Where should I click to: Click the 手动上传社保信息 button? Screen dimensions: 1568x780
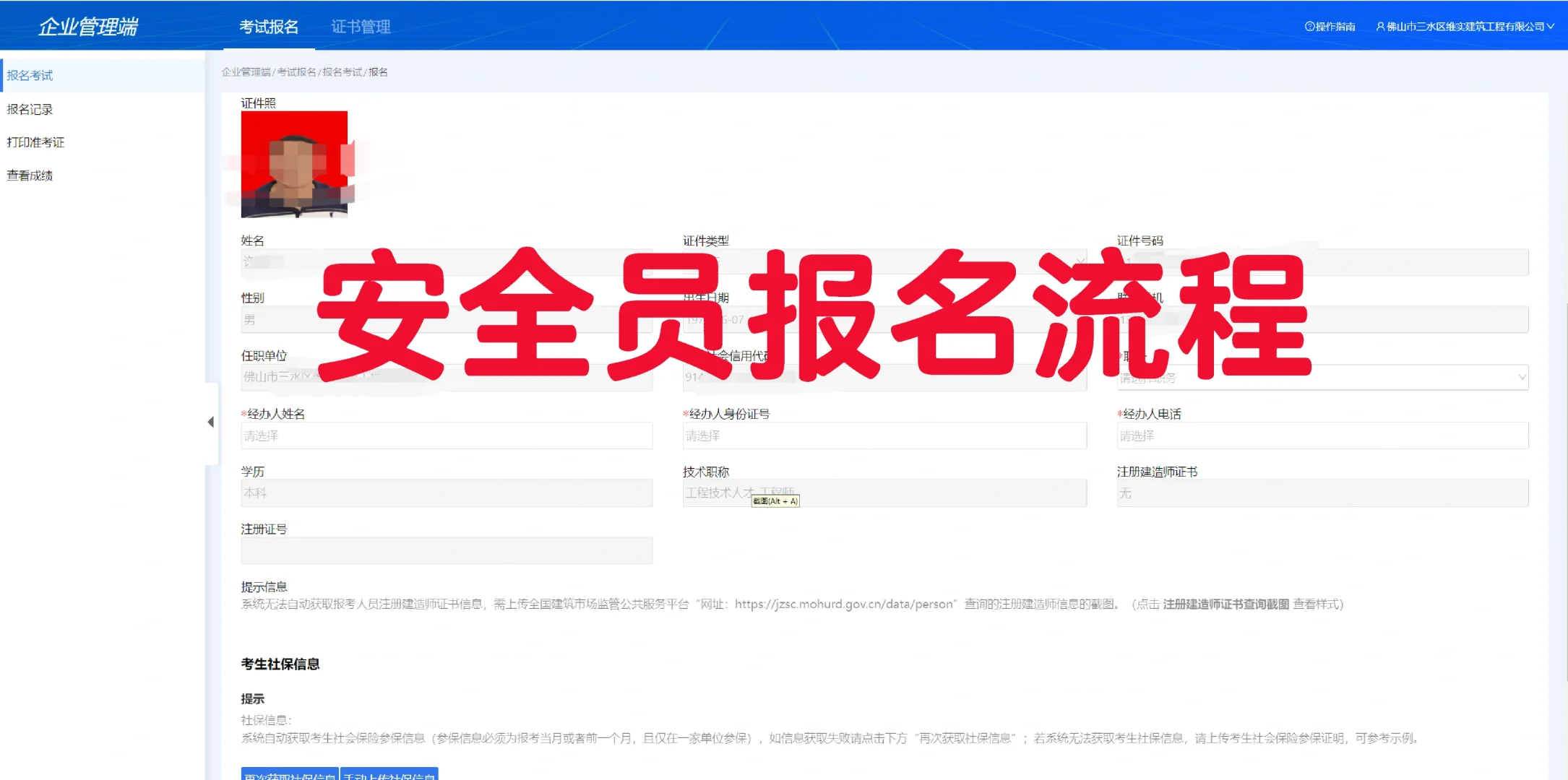click(x=389, y=774)
